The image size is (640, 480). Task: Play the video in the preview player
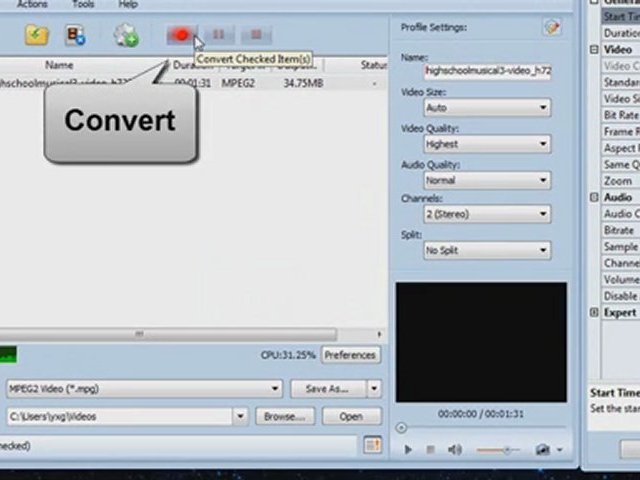(408, 450)
